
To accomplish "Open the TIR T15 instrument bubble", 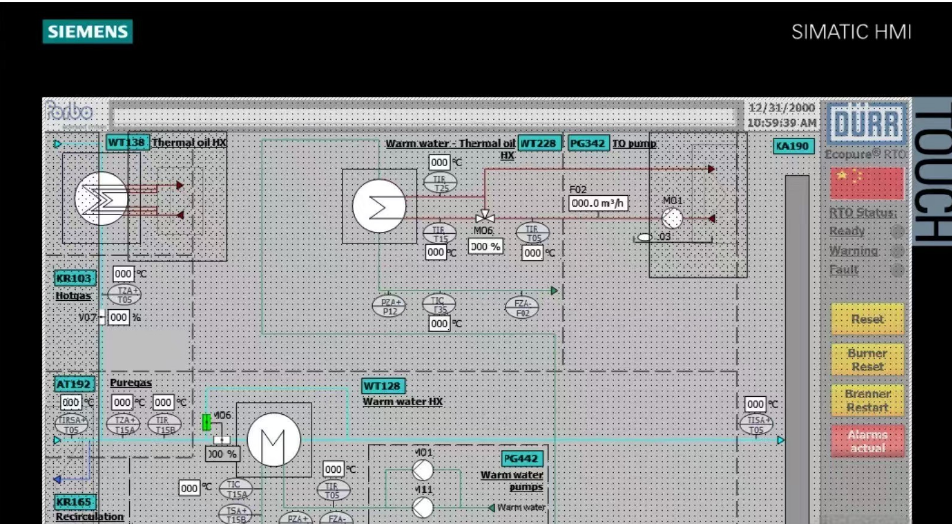I will point(439,234).
